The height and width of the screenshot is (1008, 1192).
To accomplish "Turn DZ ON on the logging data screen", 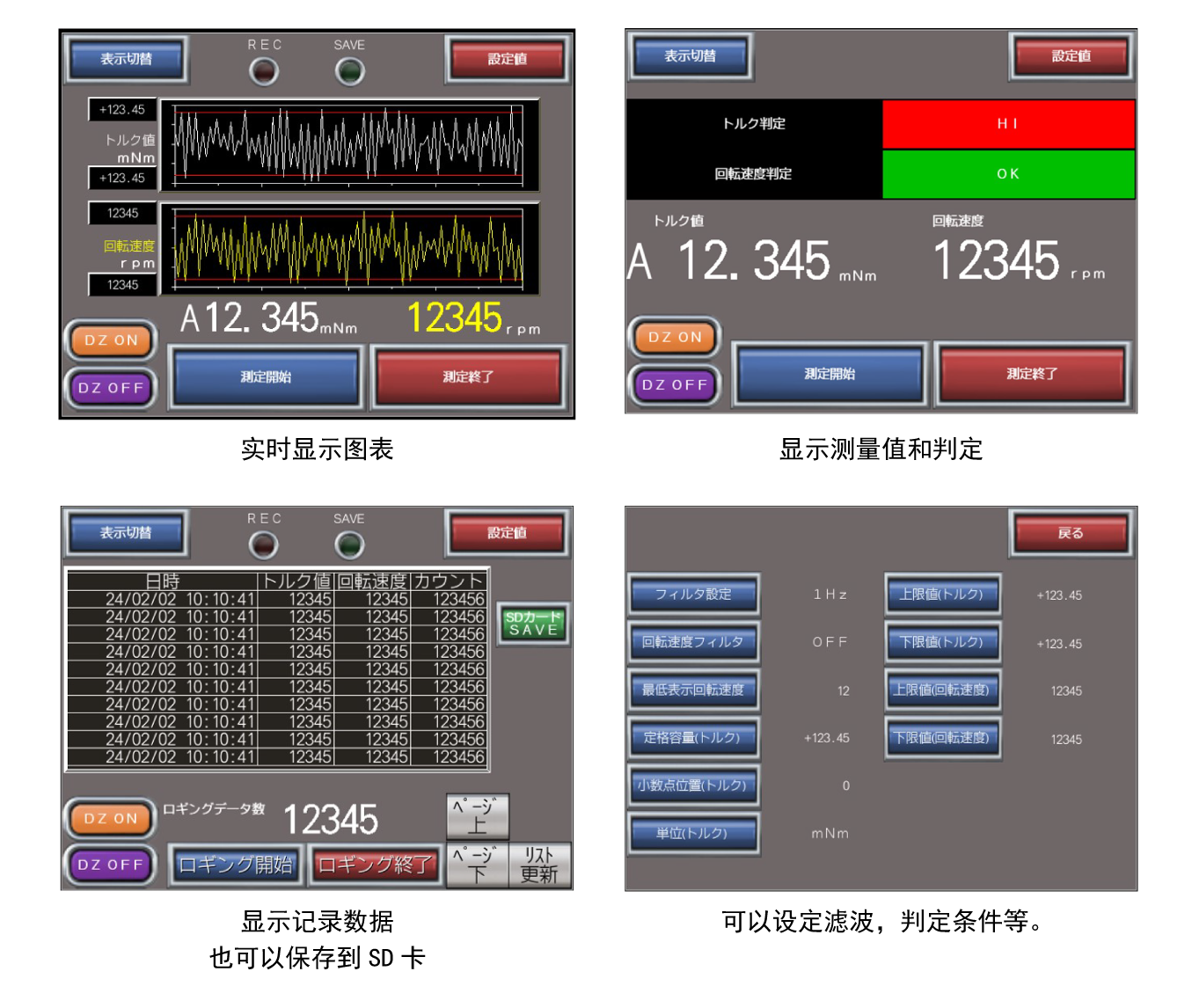I will tap(111, 818).
